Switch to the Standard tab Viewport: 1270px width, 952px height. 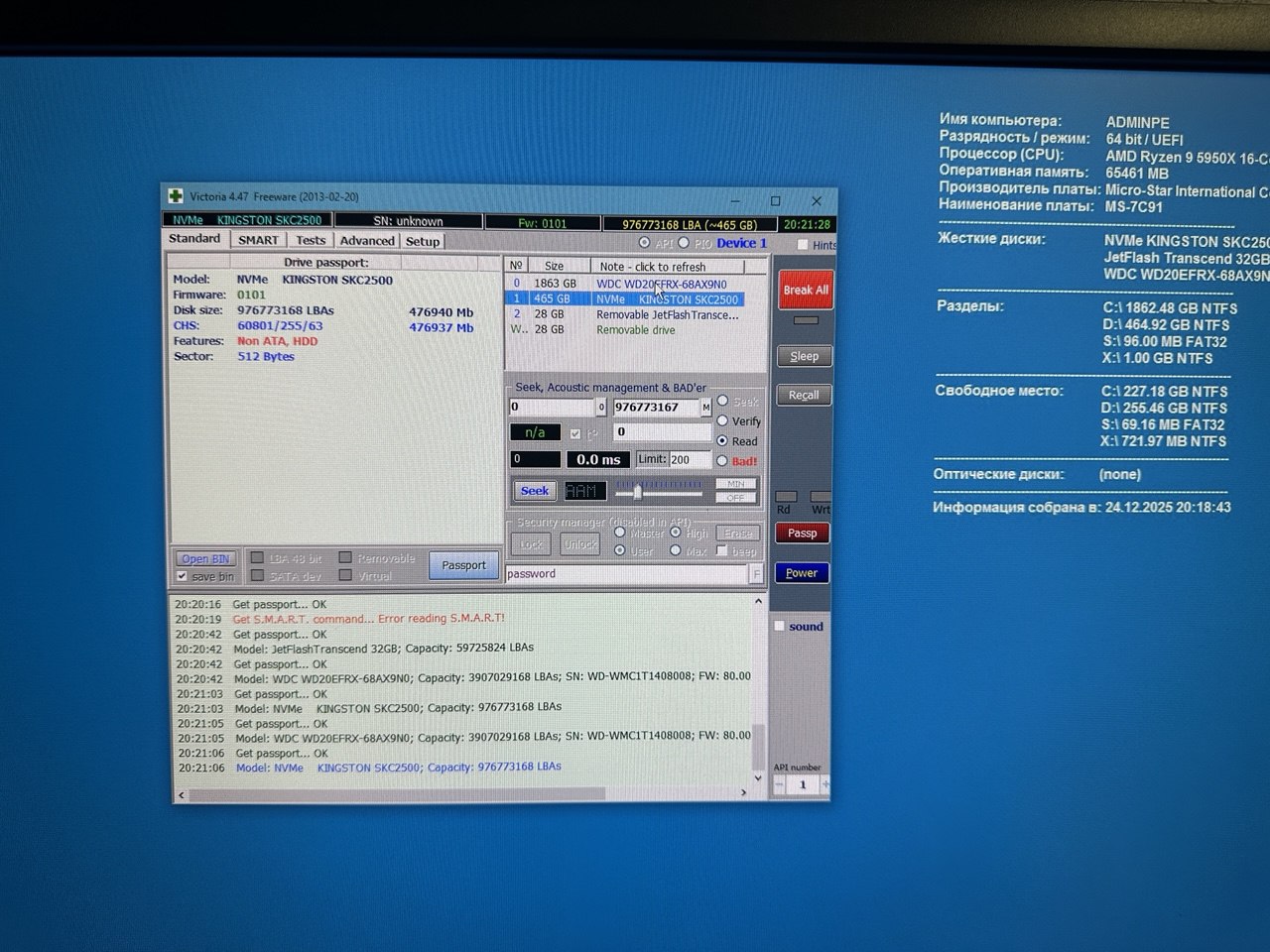point(194,239)
